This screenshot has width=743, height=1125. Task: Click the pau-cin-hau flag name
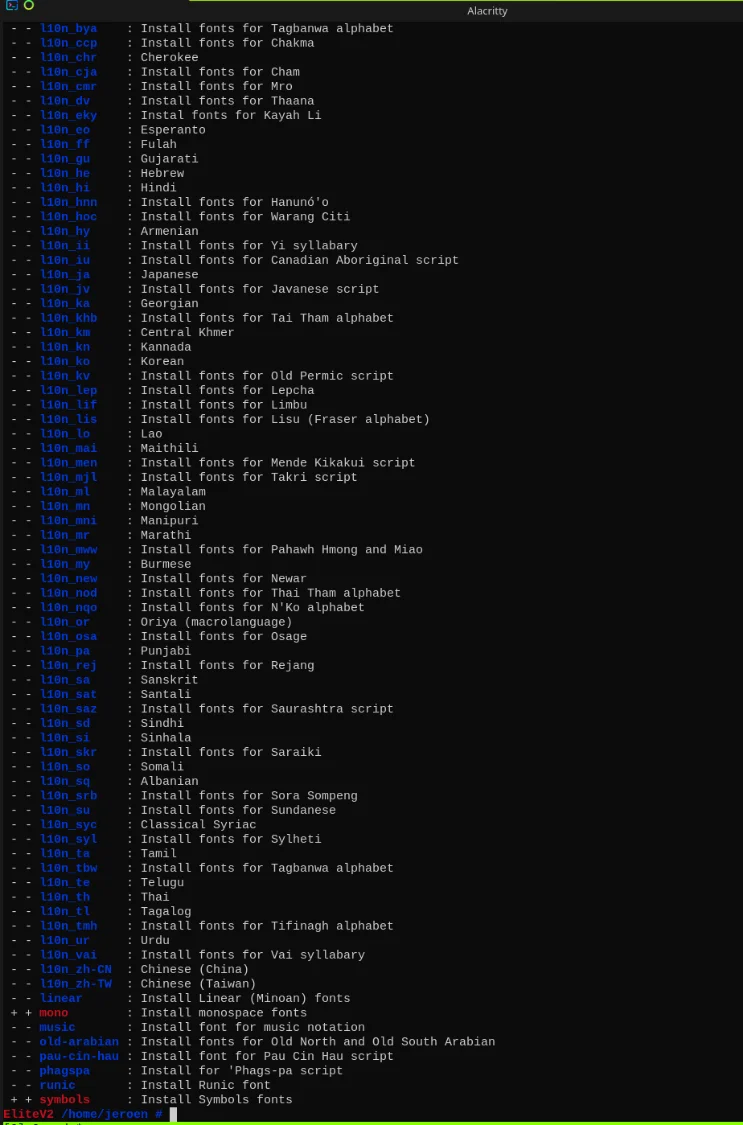79,1056
